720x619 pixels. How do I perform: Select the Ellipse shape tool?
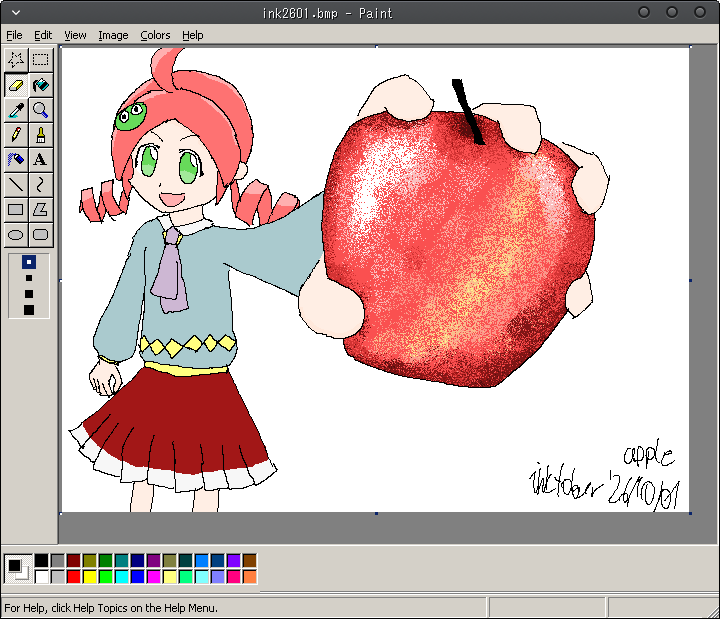point(16,235)
